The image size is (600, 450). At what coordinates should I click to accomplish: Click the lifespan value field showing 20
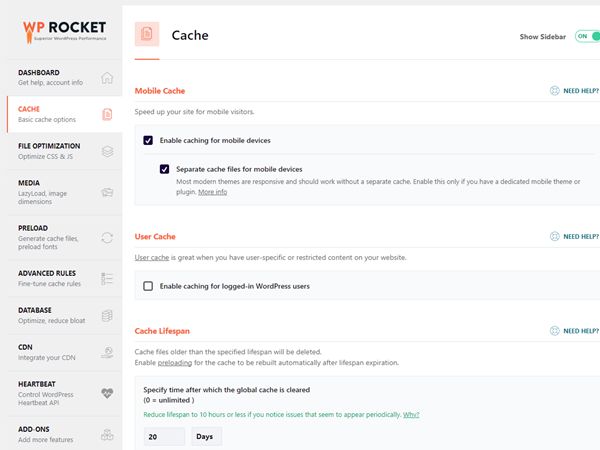click(x=164, y=437)
